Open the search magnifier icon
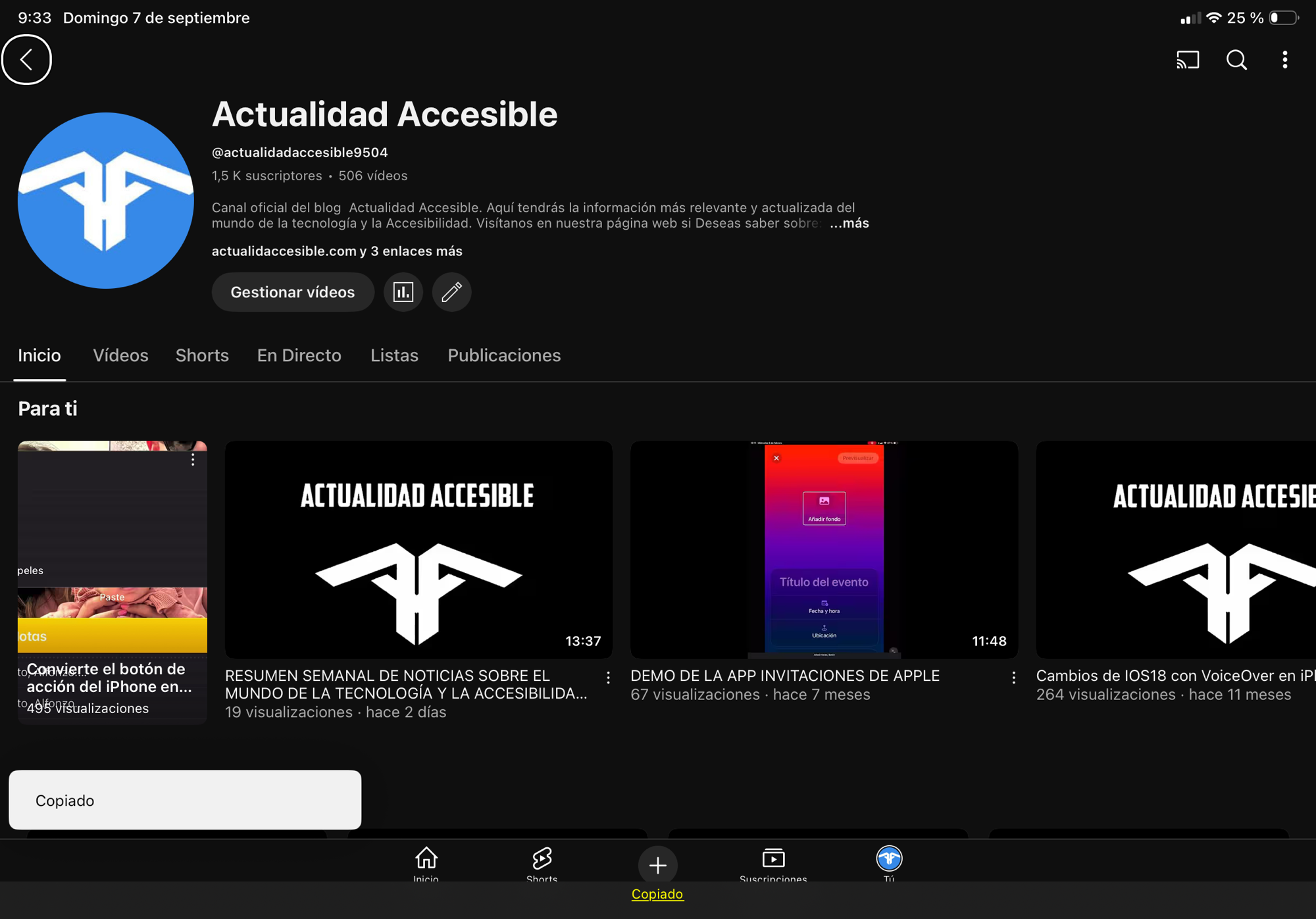This screenshot has width=1316, height=919. [1236, 60]
